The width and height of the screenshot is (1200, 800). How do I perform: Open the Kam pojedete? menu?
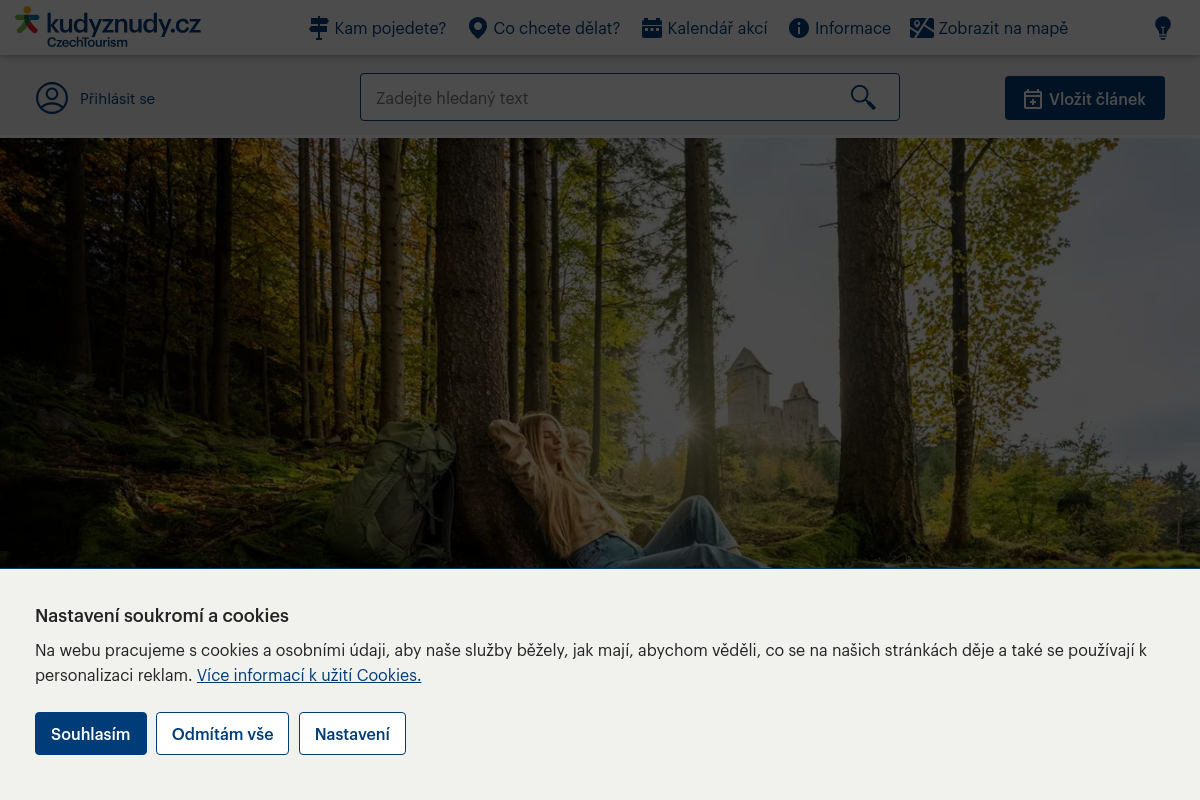pos(390,28)
